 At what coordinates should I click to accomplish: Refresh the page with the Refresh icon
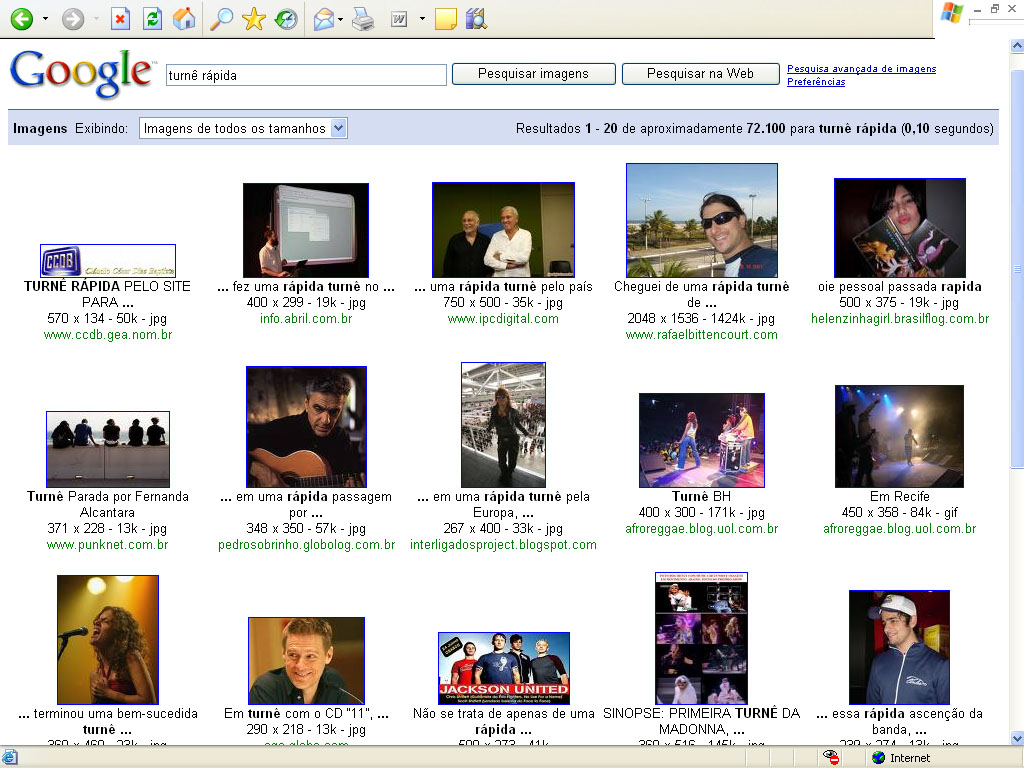152,19
